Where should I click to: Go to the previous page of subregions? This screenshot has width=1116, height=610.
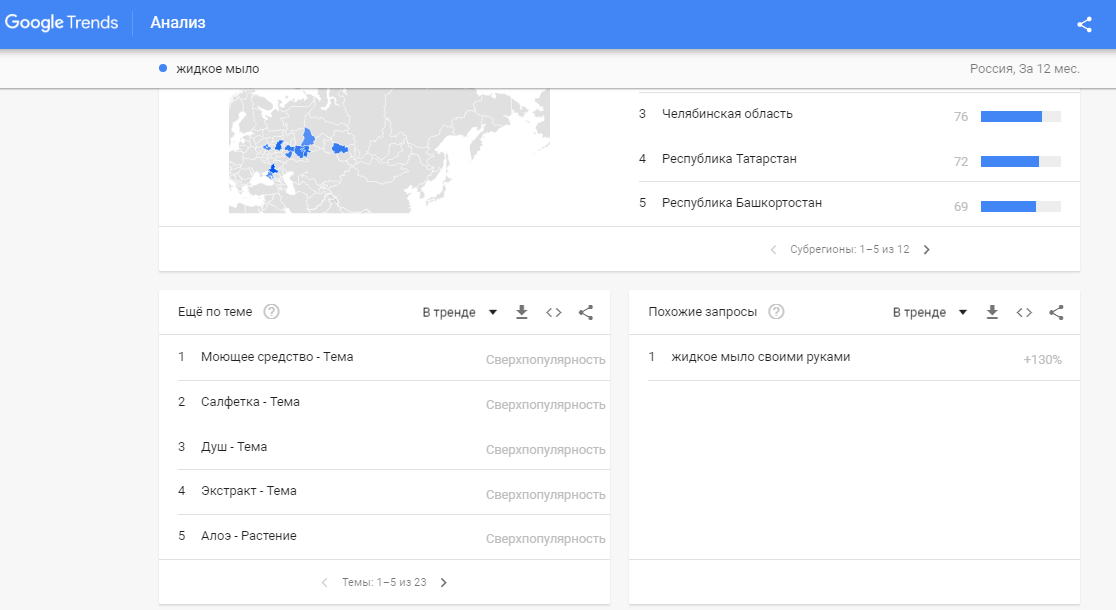click(x=773, y=250)
